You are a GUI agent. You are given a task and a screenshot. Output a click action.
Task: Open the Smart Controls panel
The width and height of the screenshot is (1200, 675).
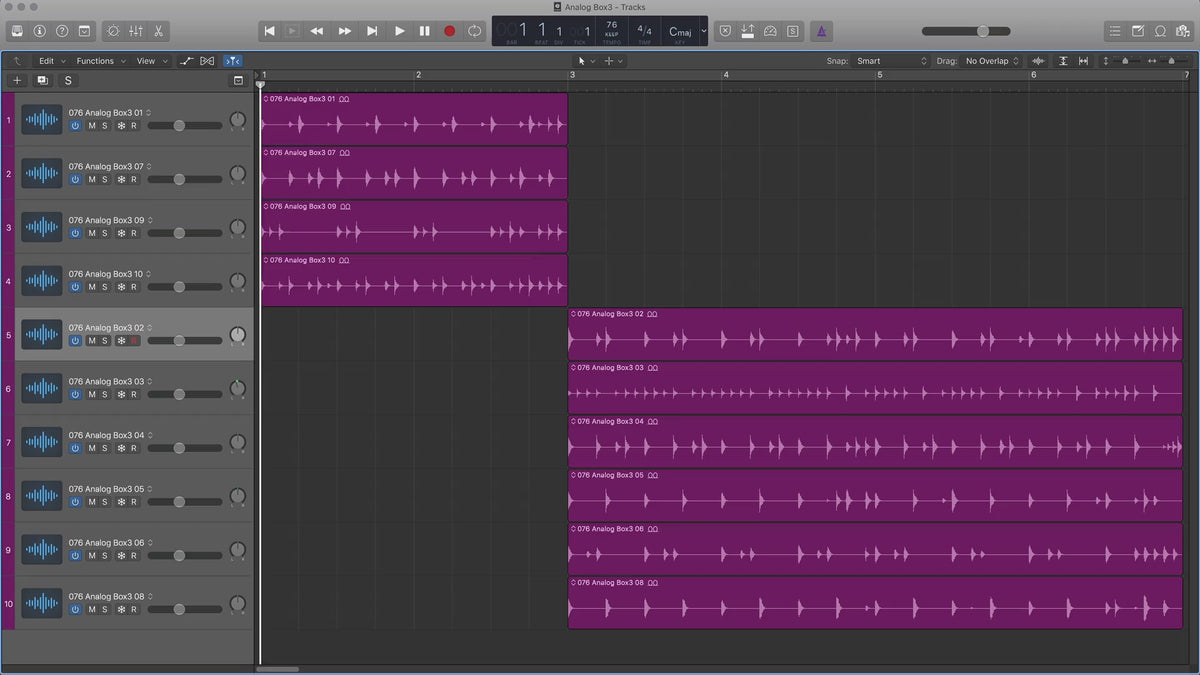(x=112, y=31)
